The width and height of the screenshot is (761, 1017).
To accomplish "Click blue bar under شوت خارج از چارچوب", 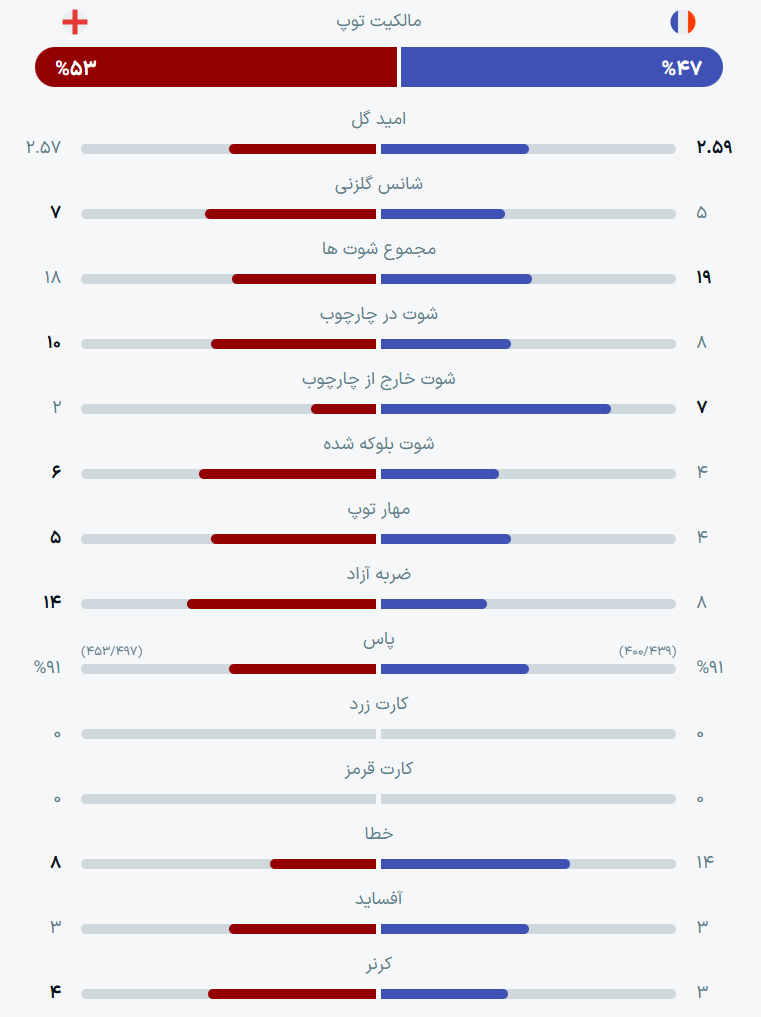I will 496,409.
